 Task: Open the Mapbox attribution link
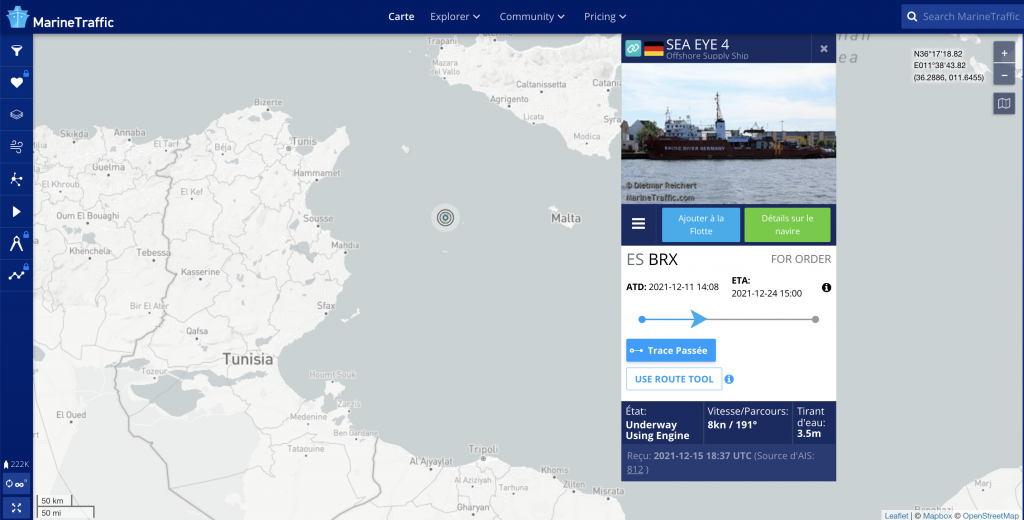(936, 515)
